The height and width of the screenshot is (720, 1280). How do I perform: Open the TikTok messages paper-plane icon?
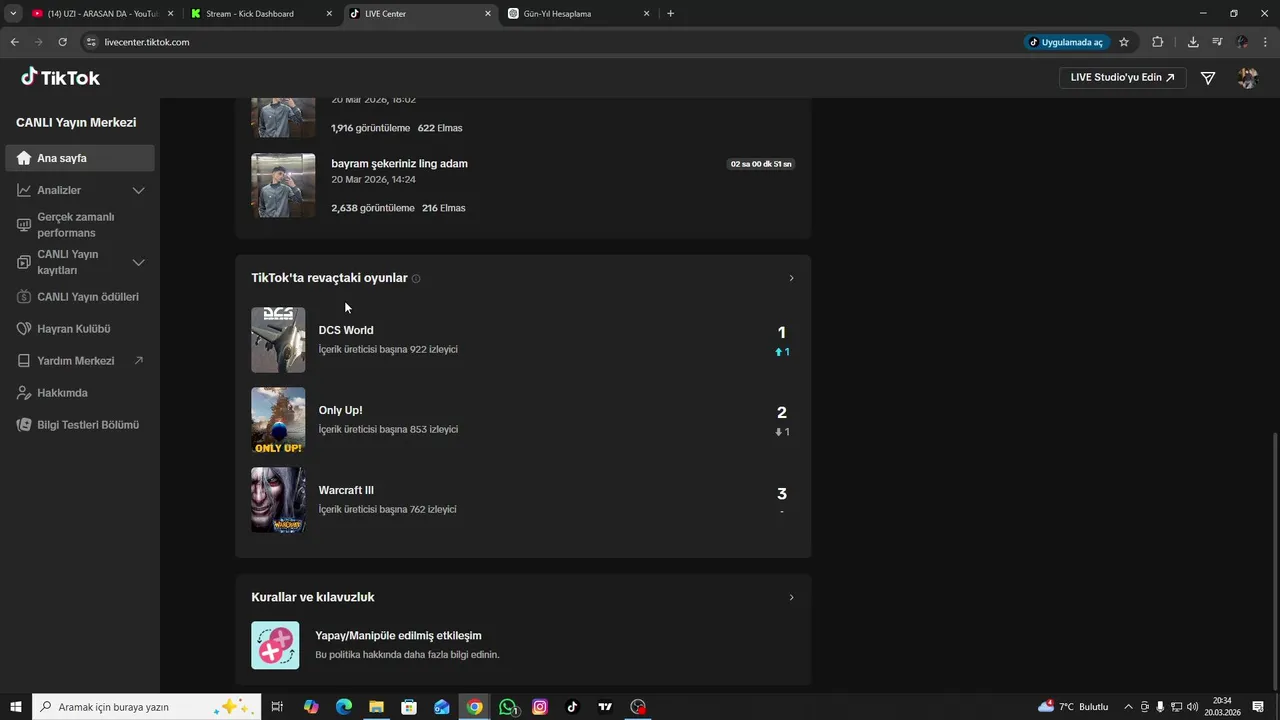click(x=1208, y=78)
